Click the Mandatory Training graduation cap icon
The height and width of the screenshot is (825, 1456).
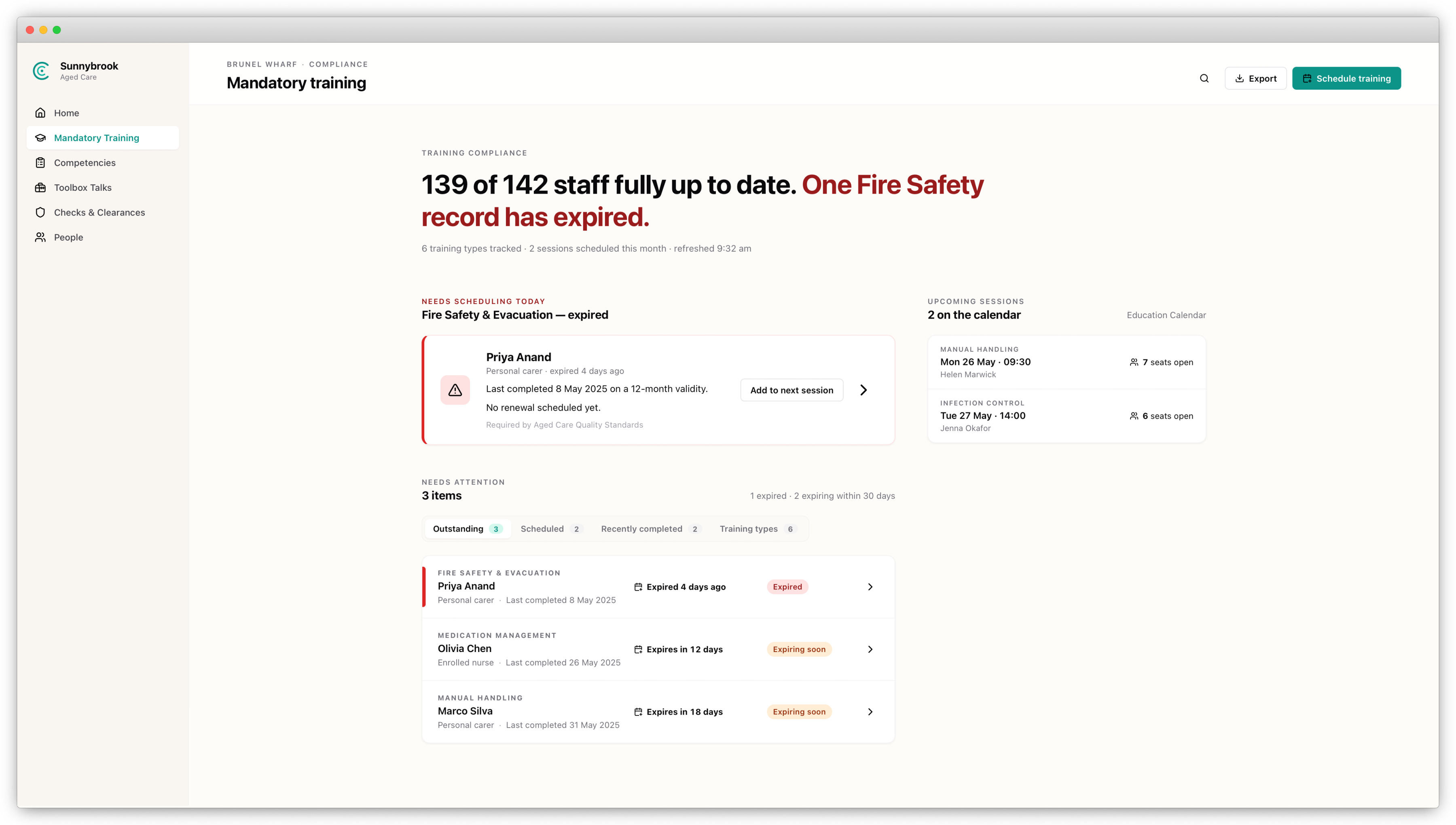click(40, 138)
